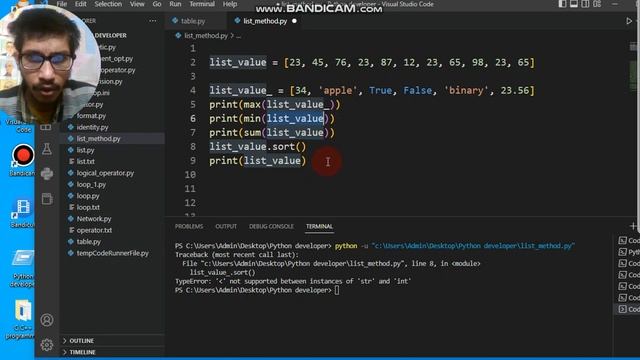The height and width of the screenshot is (360, 640).
Task: Open operator.txt in the file tree
Action: pos(94,230)
